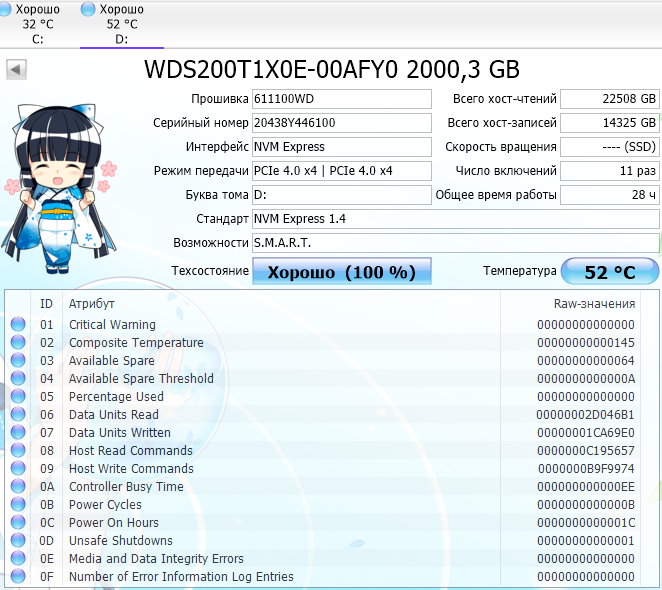
Task: Click the serial number field 20438Y446100
Action: (x=342, y=123)
